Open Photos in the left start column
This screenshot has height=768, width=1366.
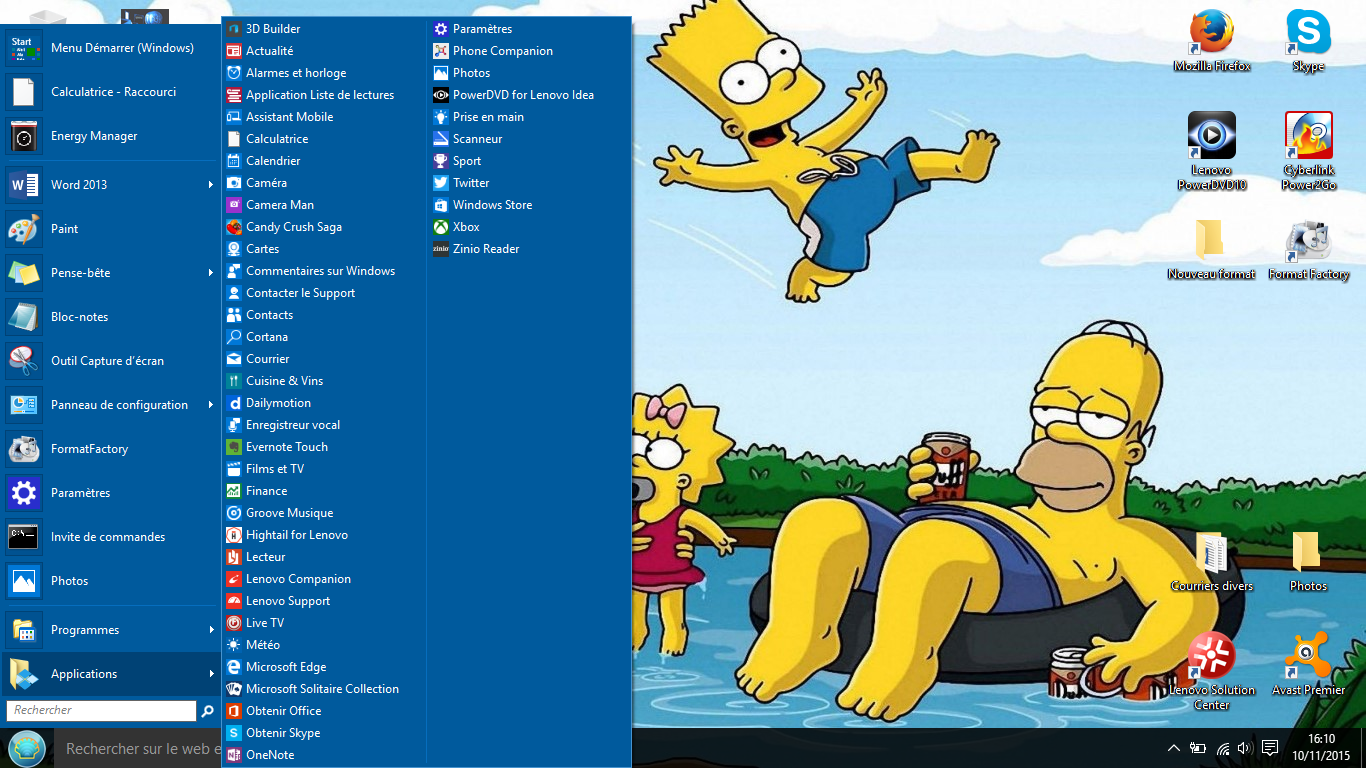point(111,581)
